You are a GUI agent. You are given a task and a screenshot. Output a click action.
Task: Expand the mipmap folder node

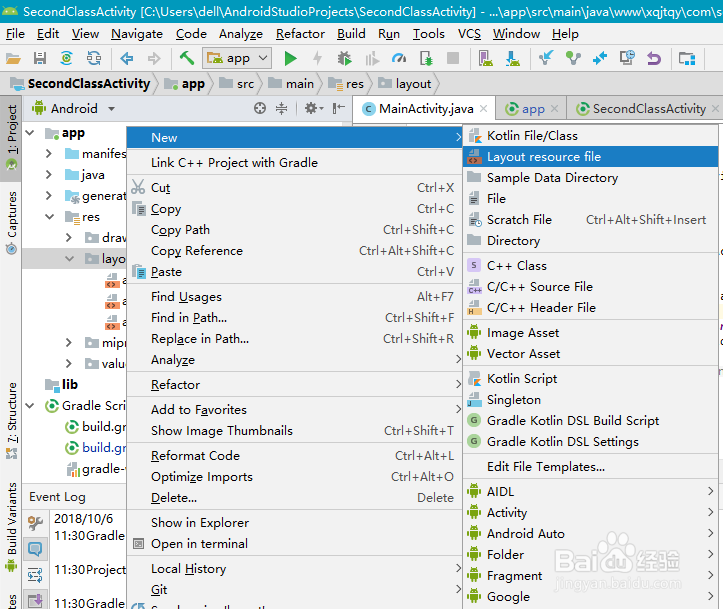[69, 343]
